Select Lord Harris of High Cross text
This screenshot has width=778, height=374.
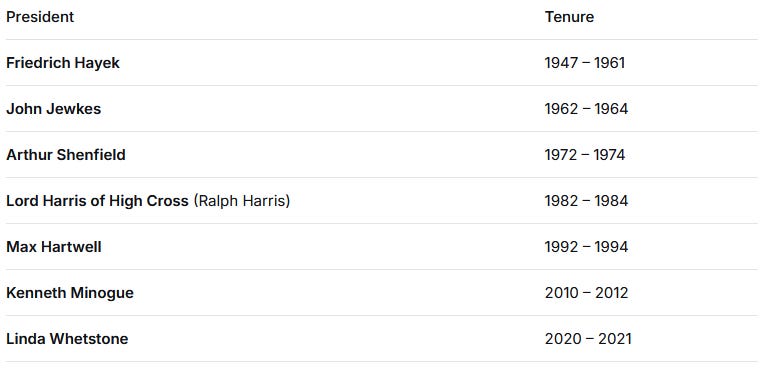(x=97, y=201)
